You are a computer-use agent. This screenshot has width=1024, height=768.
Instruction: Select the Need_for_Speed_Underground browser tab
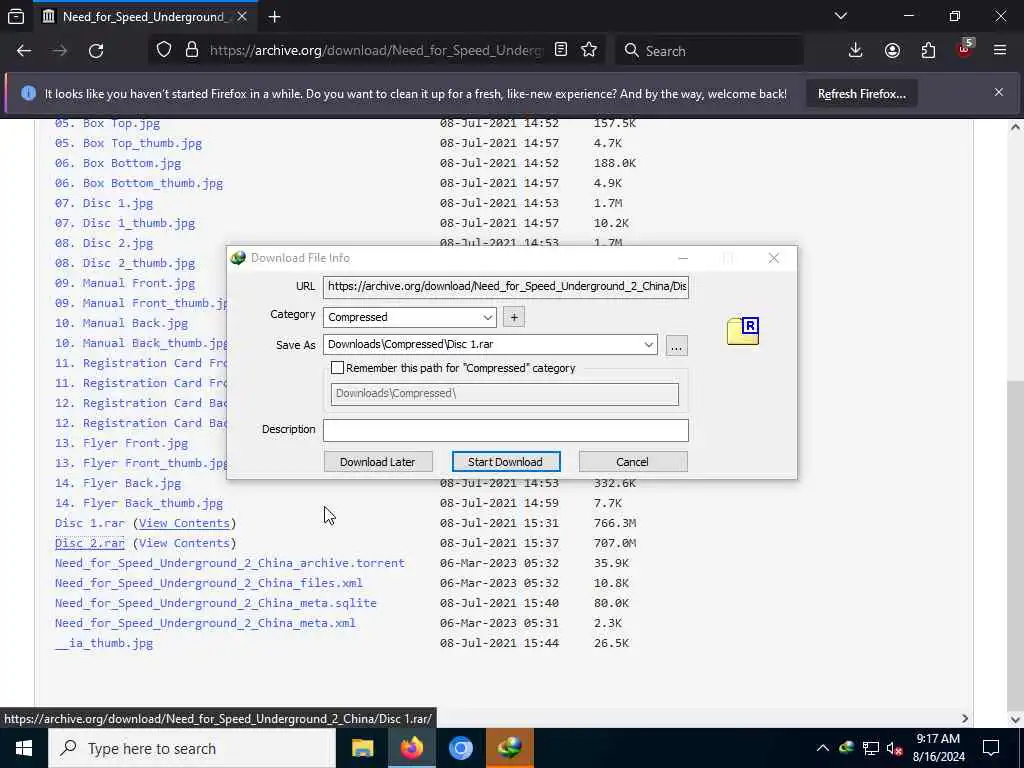pyautogui.click(x=145, y=17)
